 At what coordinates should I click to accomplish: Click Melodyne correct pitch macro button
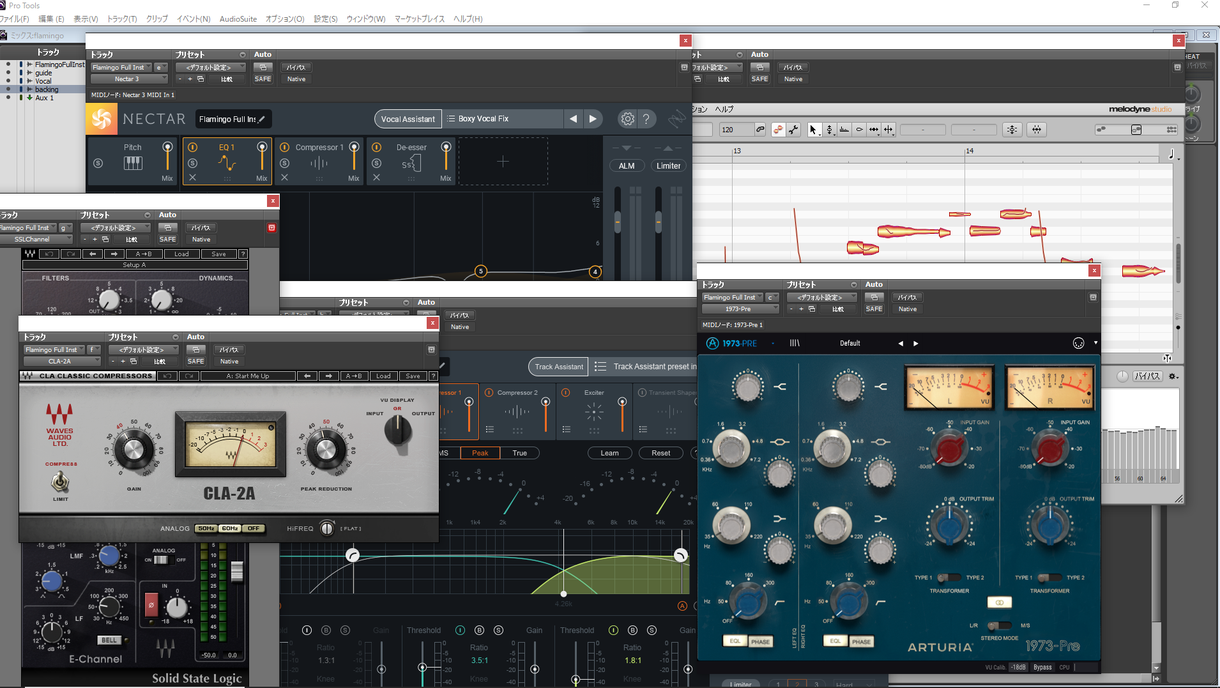pos(1012,130)
